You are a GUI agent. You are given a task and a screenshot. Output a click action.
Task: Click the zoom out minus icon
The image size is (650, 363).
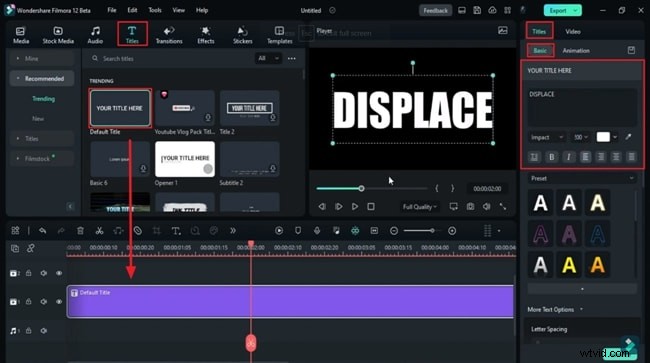pos(394,230)
